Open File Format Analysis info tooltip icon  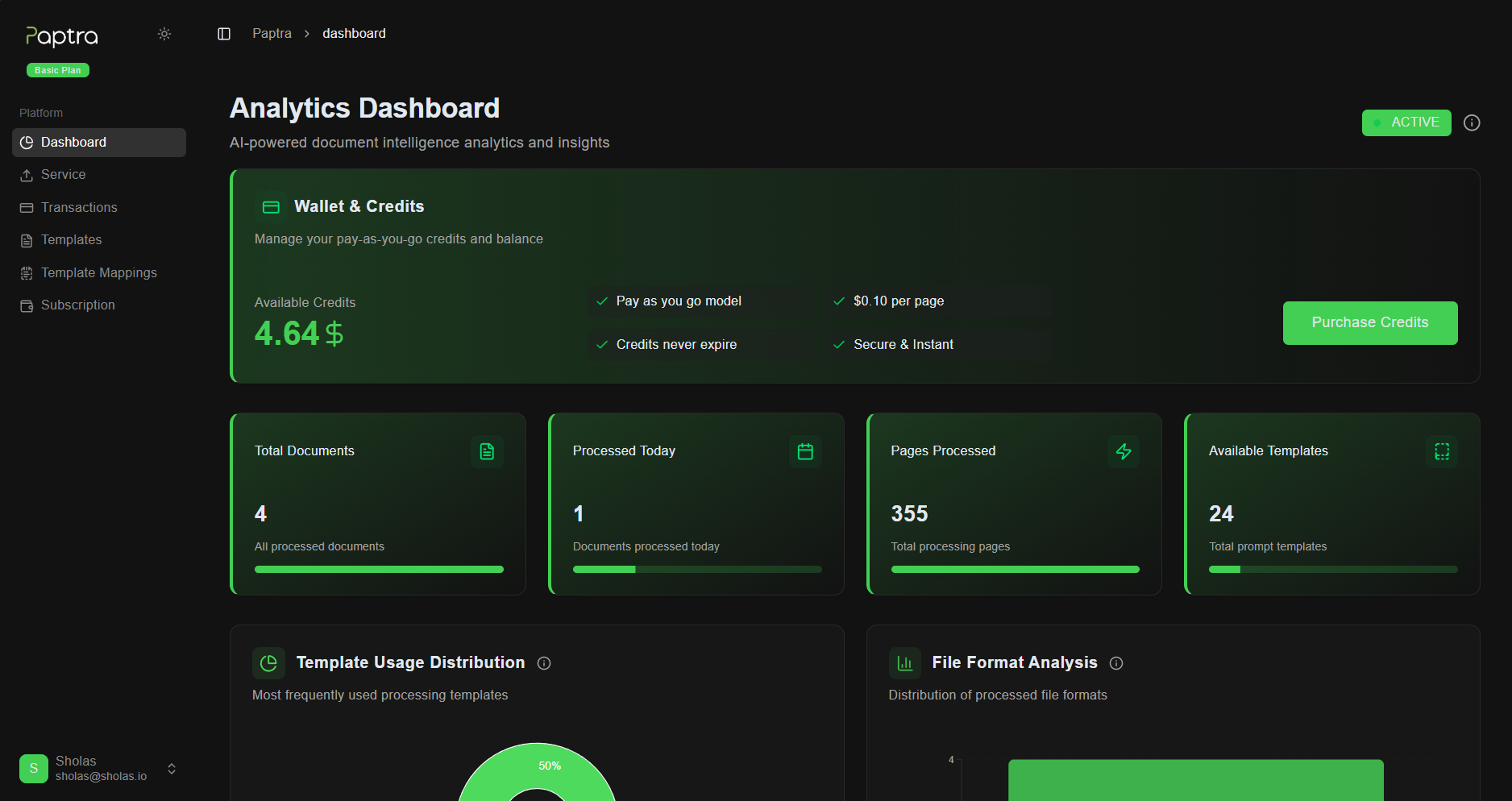point(1116,663)
